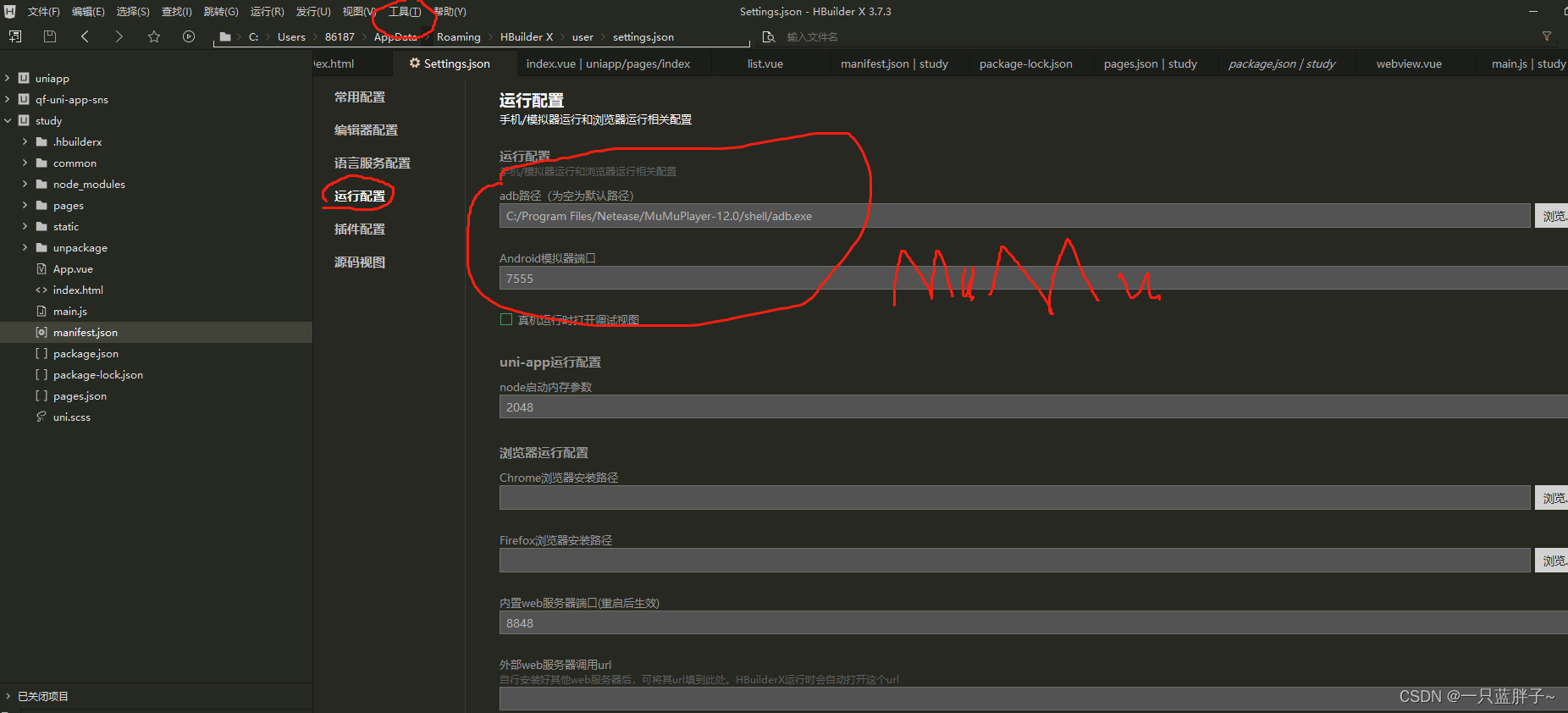Expand the common folder arrow
This screenshot has width=1568, height=713.
(25, 163)
